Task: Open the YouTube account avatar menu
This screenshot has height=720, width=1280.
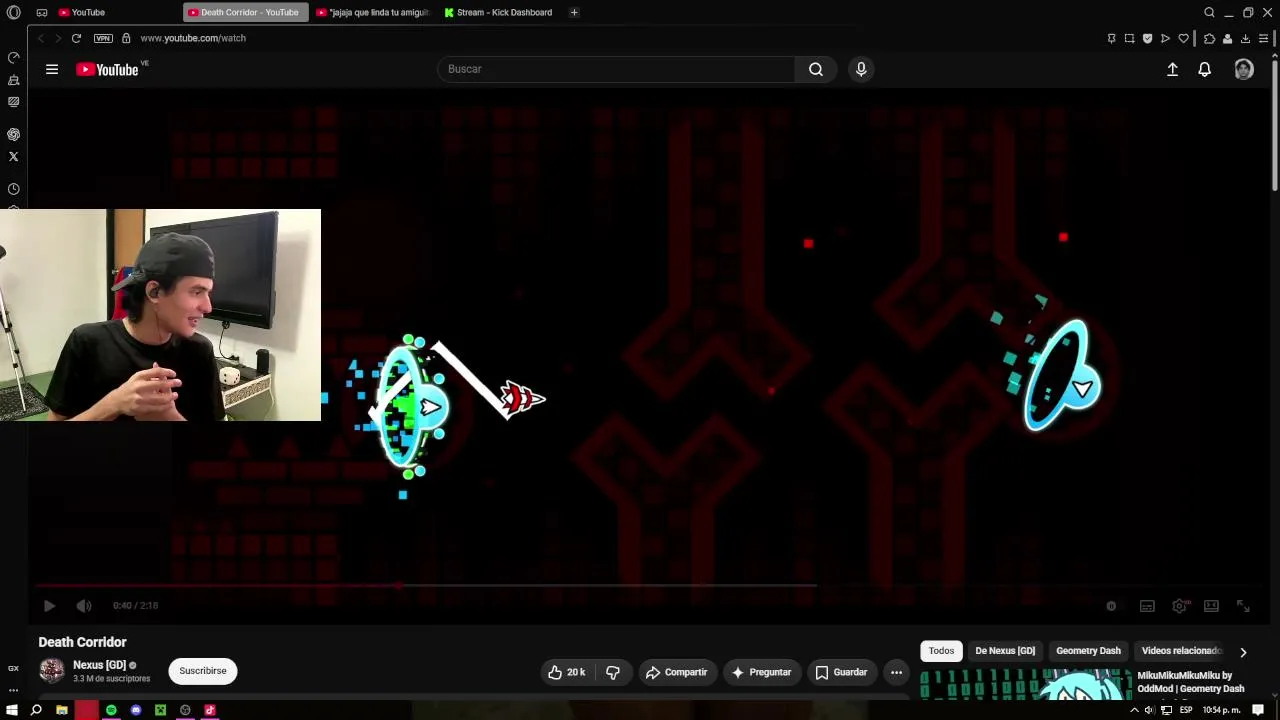Action: 1244,69
